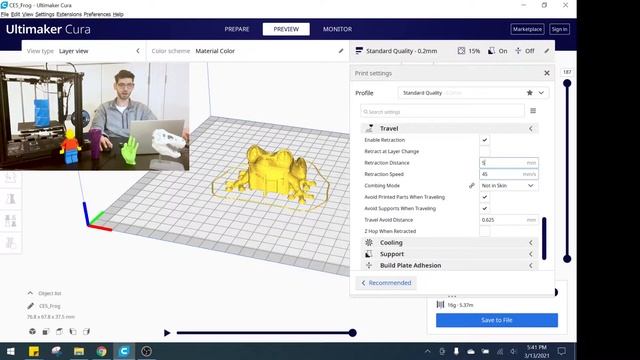Switch to front camera view icon
The image size is (640, 360).
[46, 331]
